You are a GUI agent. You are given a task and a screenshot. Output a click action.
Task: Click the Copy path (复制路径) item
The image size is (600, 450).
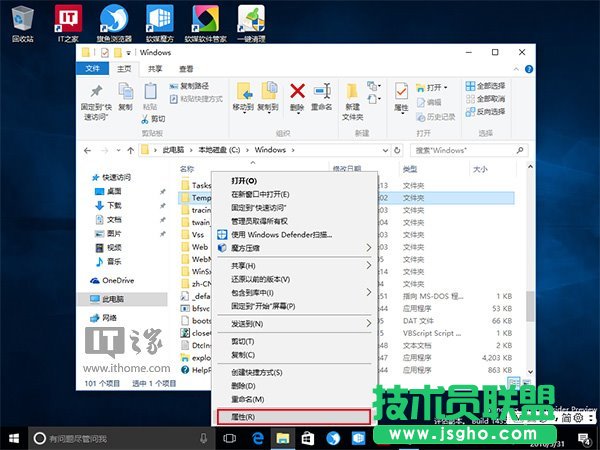point(189,86)
